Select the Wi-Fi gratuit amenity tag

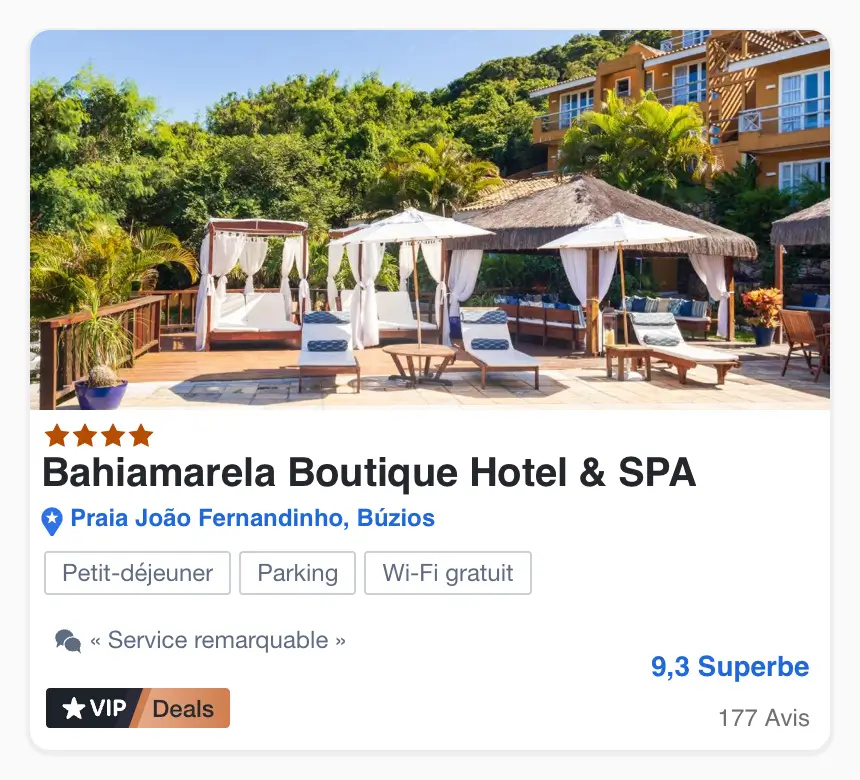click(448, 573)
